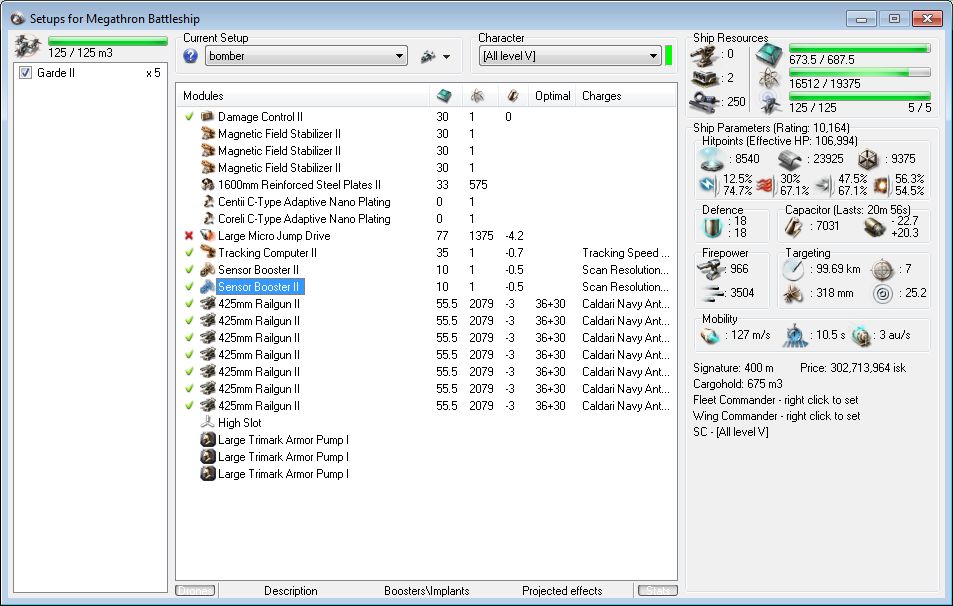
Task: Click the scan resolution icon 318 mm
Action: (x=793, y=294)
